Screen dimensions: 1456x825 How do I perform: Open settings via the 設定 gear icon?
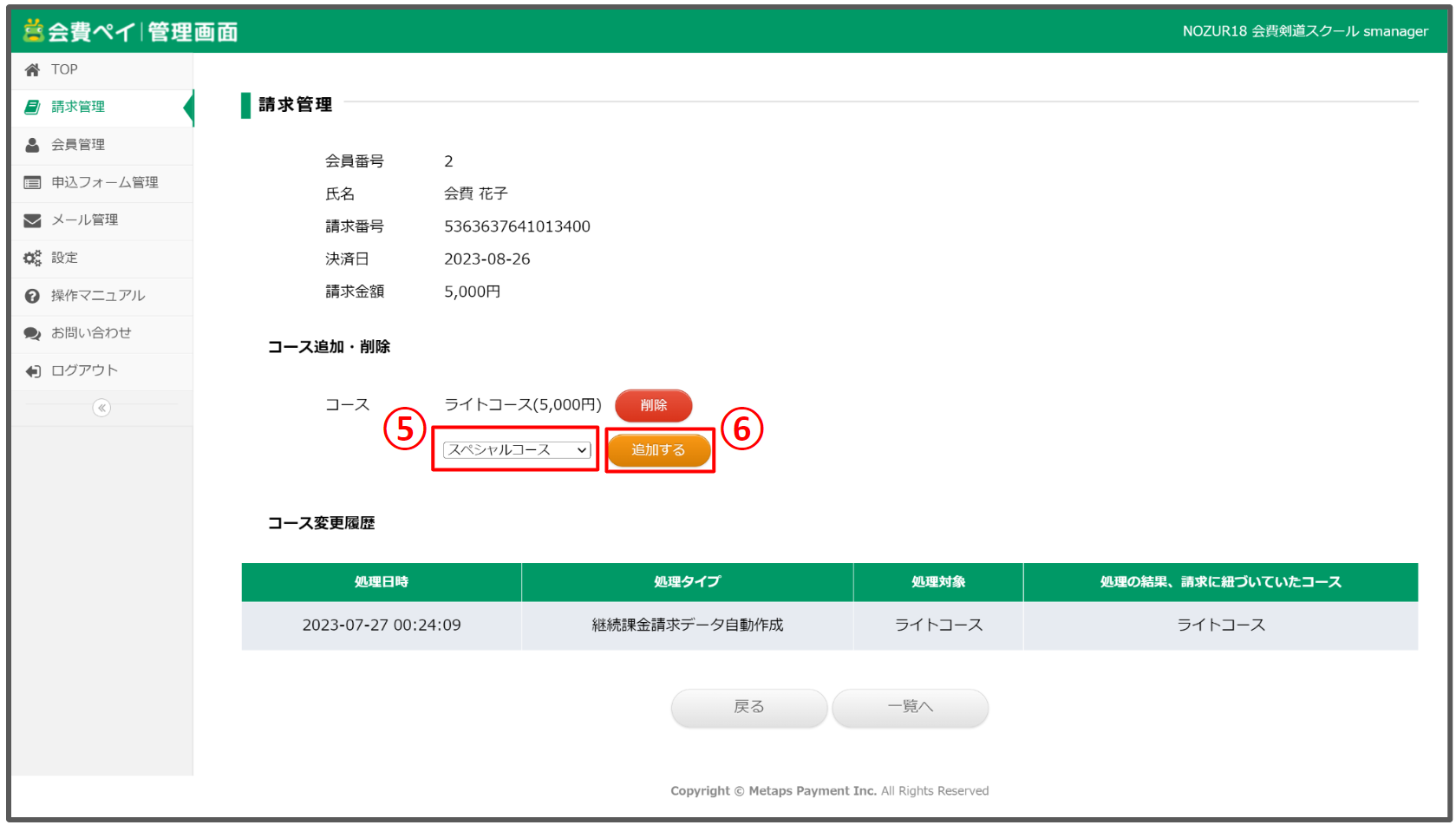[32, 258]
